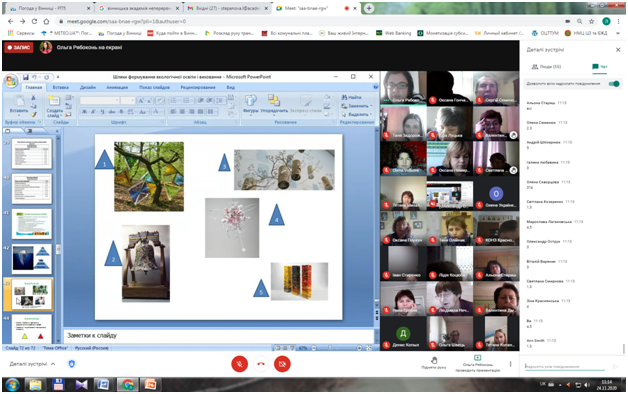The image size is (628, 394).
Task: Click the taskbar volume speaker icon
Action: (587, 385)
